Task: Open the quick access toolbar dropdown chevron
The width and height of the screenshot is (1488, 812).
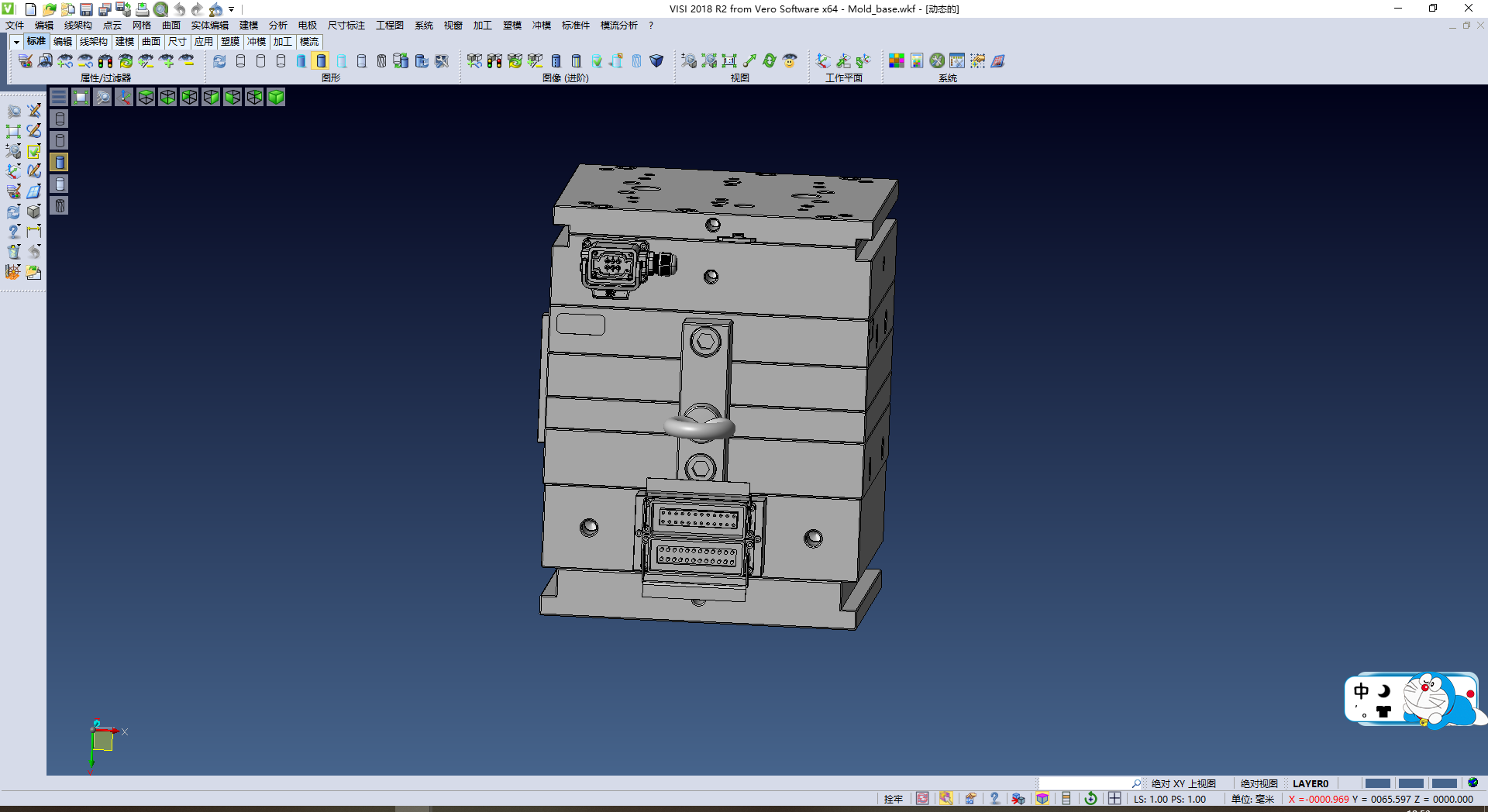Action: point(230,9)
